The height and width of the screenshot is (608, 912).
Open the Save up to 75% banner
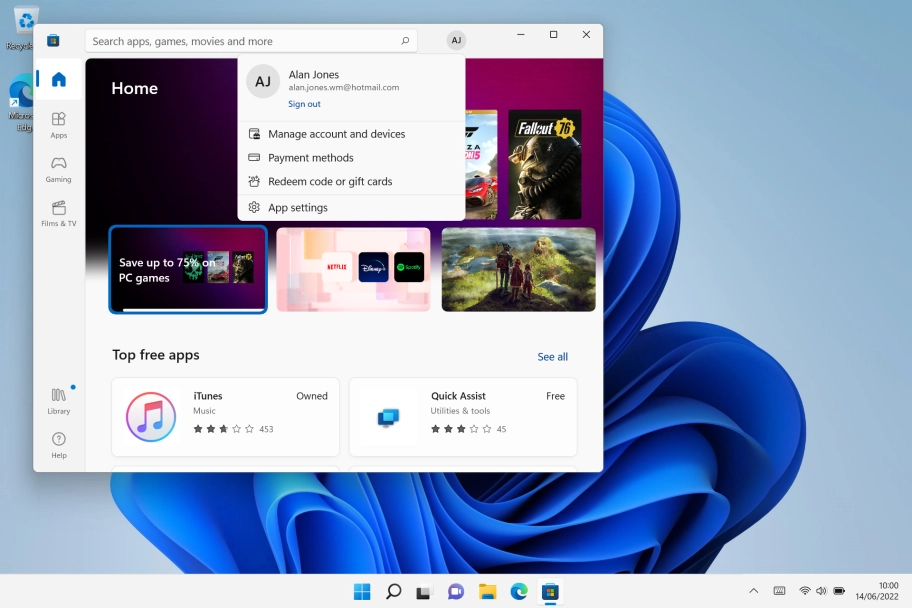pyautogui.click(x=188, y=270)
